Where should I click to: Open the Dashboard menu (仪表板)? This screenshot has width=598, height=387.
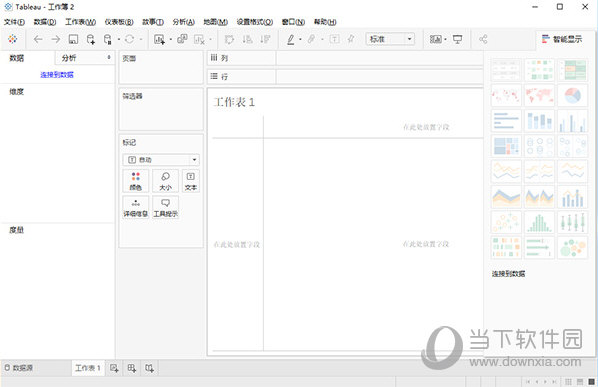click(119, 22)
